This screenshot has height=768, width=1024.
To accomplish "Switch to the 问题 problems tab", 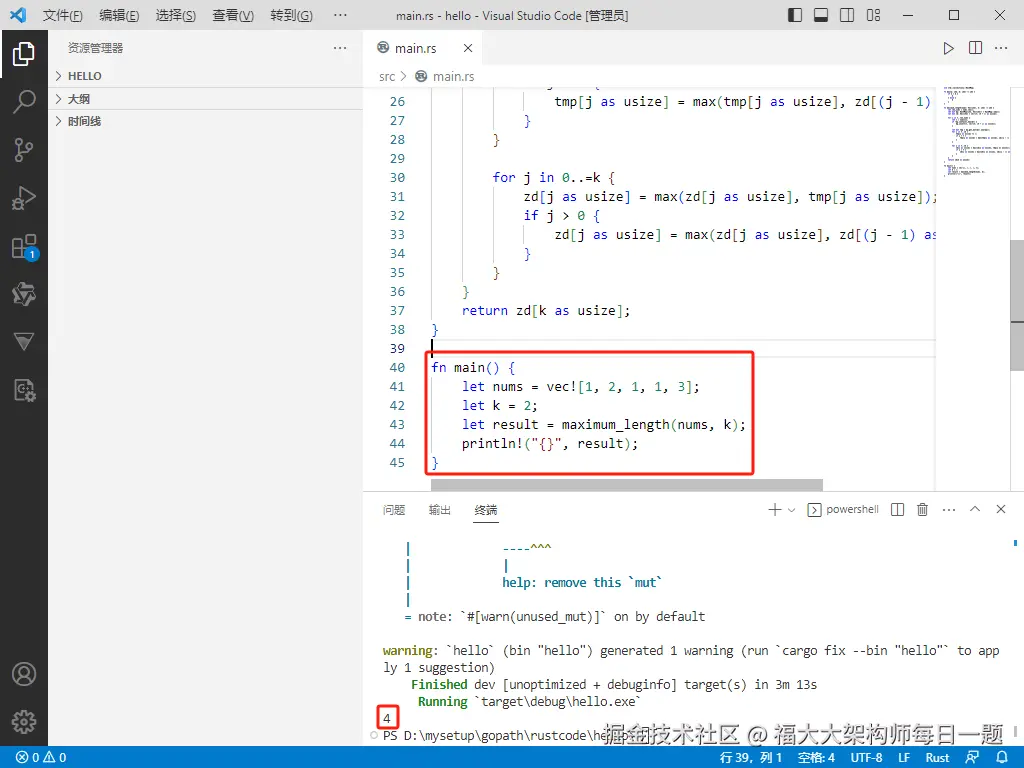I will click(394, 510).
